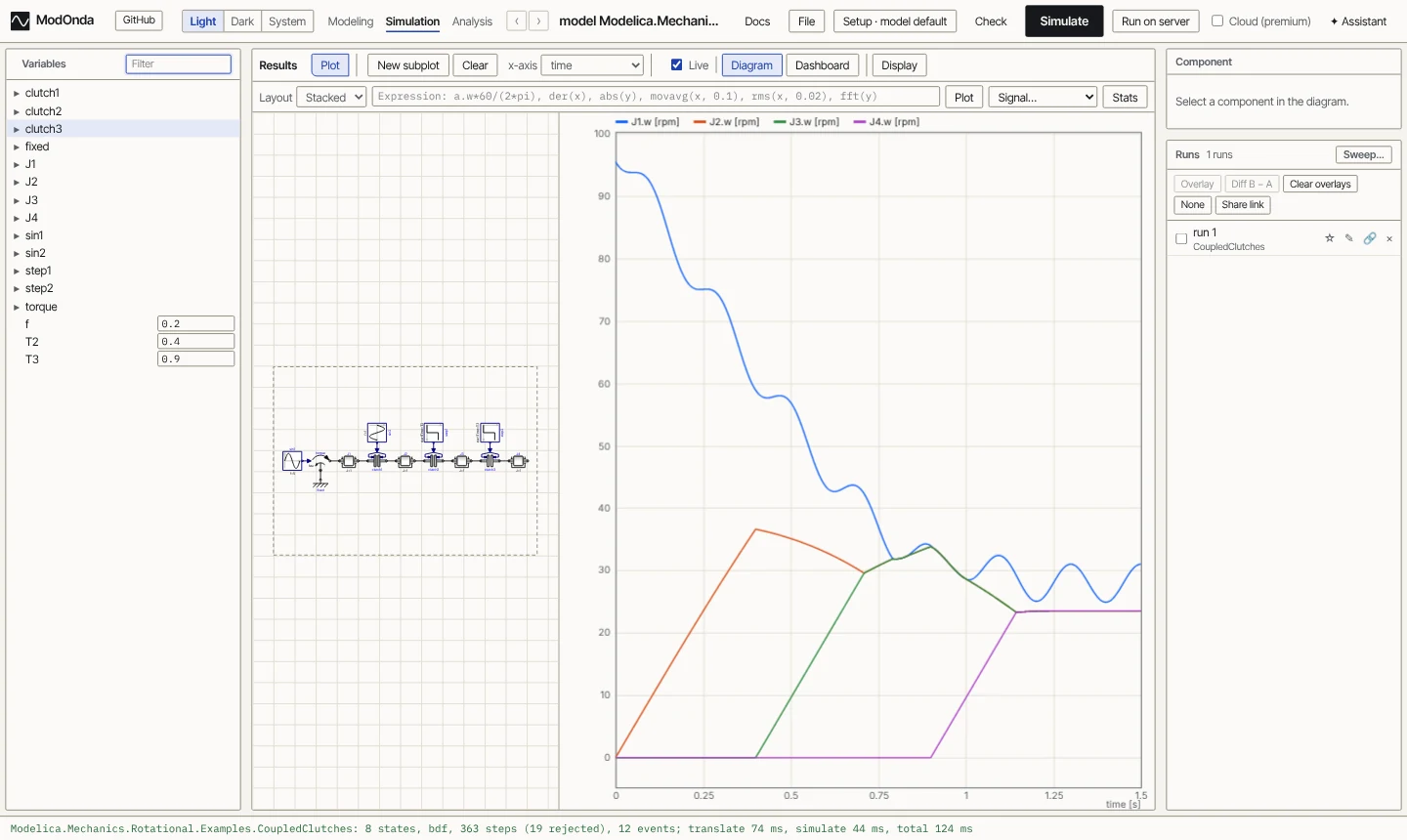Open the Analysis tab
The image size is (1407, 840).
click(472, 21)
